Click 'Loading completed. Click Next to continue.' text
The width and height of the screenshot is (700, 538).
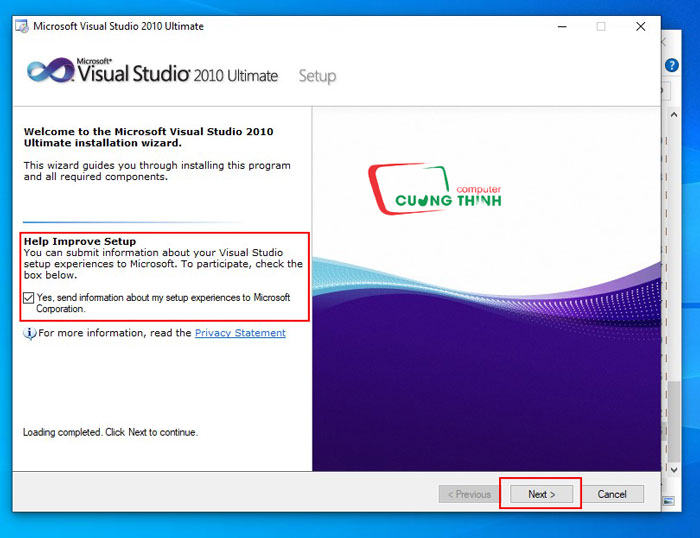pyautogui.click(x=110, y=432)
